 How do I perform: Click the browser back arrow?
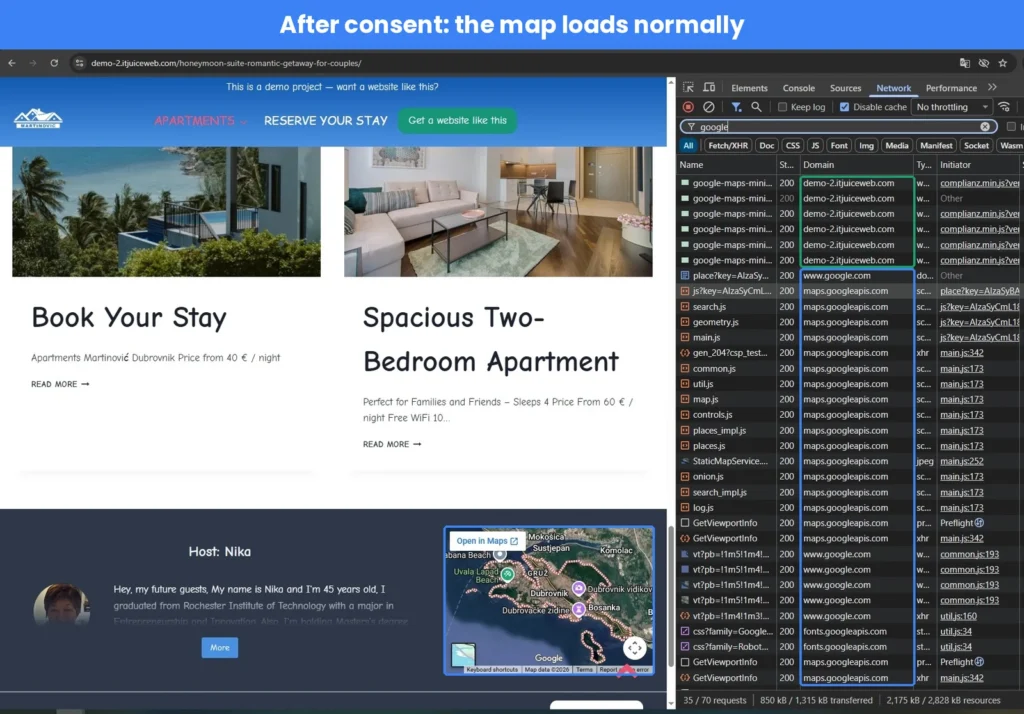(x=12, y=63)
